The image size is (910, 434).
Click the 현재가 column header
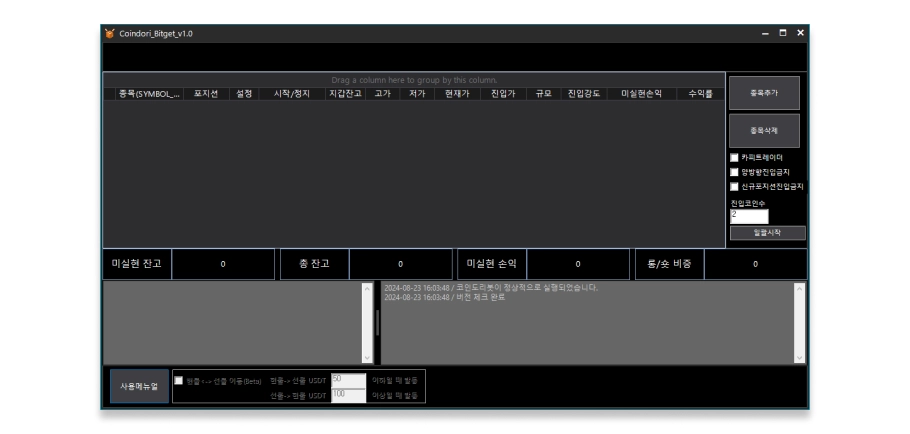(x=457, y=94)
